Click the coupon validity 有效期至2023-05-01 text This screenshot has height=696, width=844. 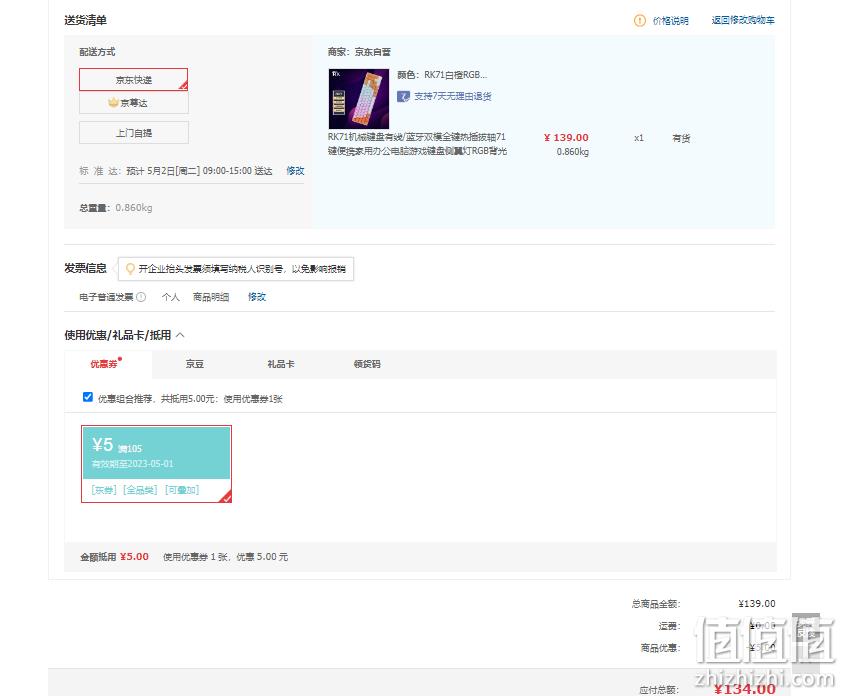(132, 463)
